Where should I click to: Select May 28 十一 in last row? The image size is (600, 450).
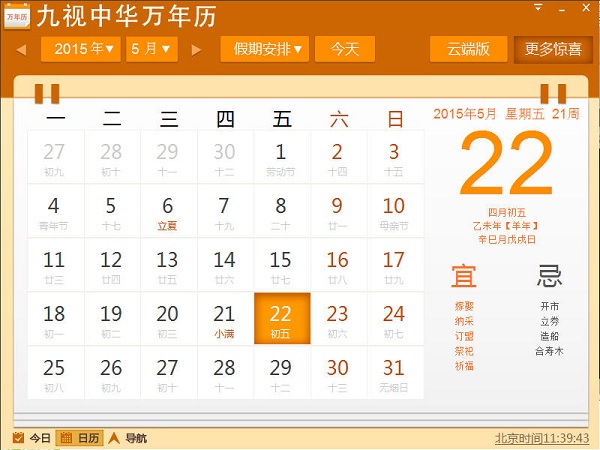[225, 373]
